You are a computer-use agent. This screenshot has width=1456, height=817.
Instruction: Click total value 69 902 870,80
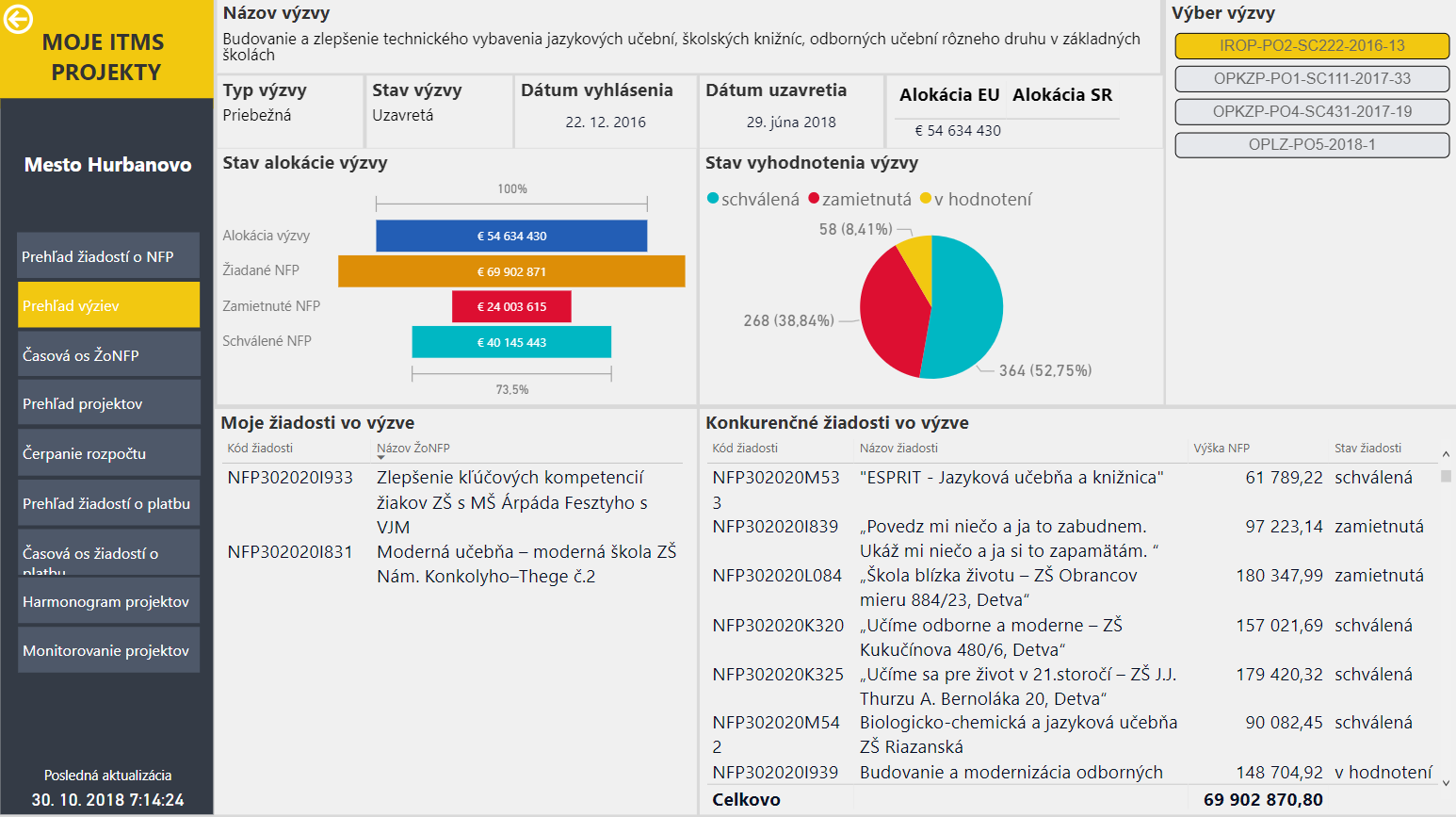[1263, 799]
